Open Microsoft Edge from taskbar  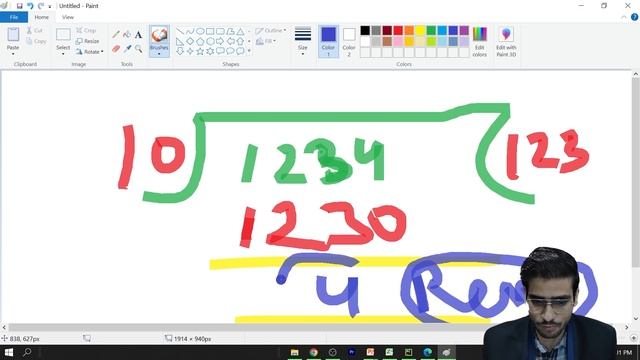tap(427, 352)
